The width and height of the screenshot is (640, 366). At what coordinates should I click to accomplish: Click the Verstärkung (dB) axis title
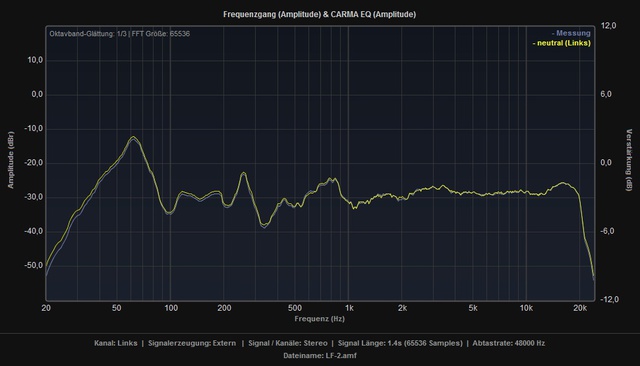(x=629, y=160)
